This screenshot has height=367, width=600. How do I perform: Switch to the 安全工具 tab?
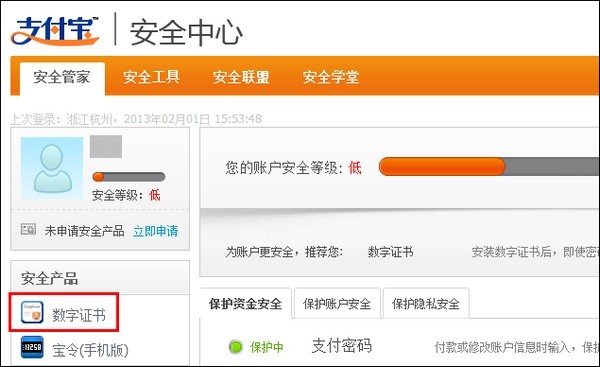click(151, 77)
